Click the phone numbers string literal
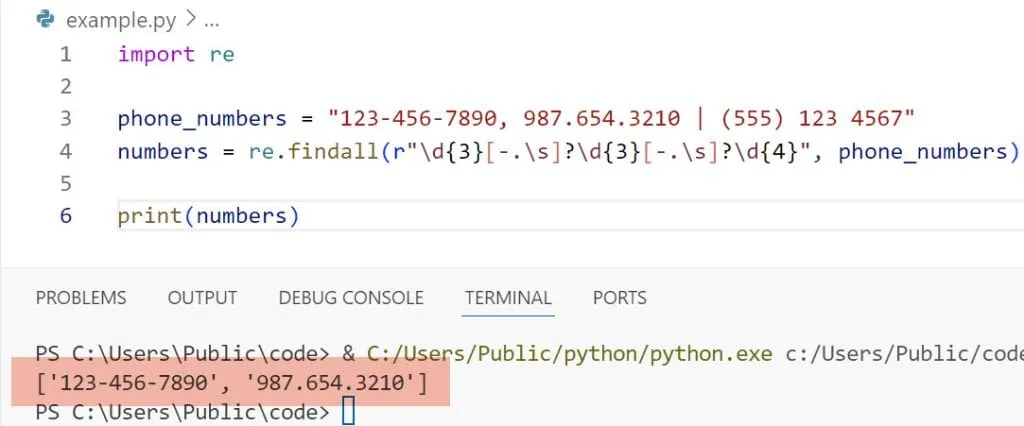This screenshot has width=1024, height=426. (x=622, y=119)
